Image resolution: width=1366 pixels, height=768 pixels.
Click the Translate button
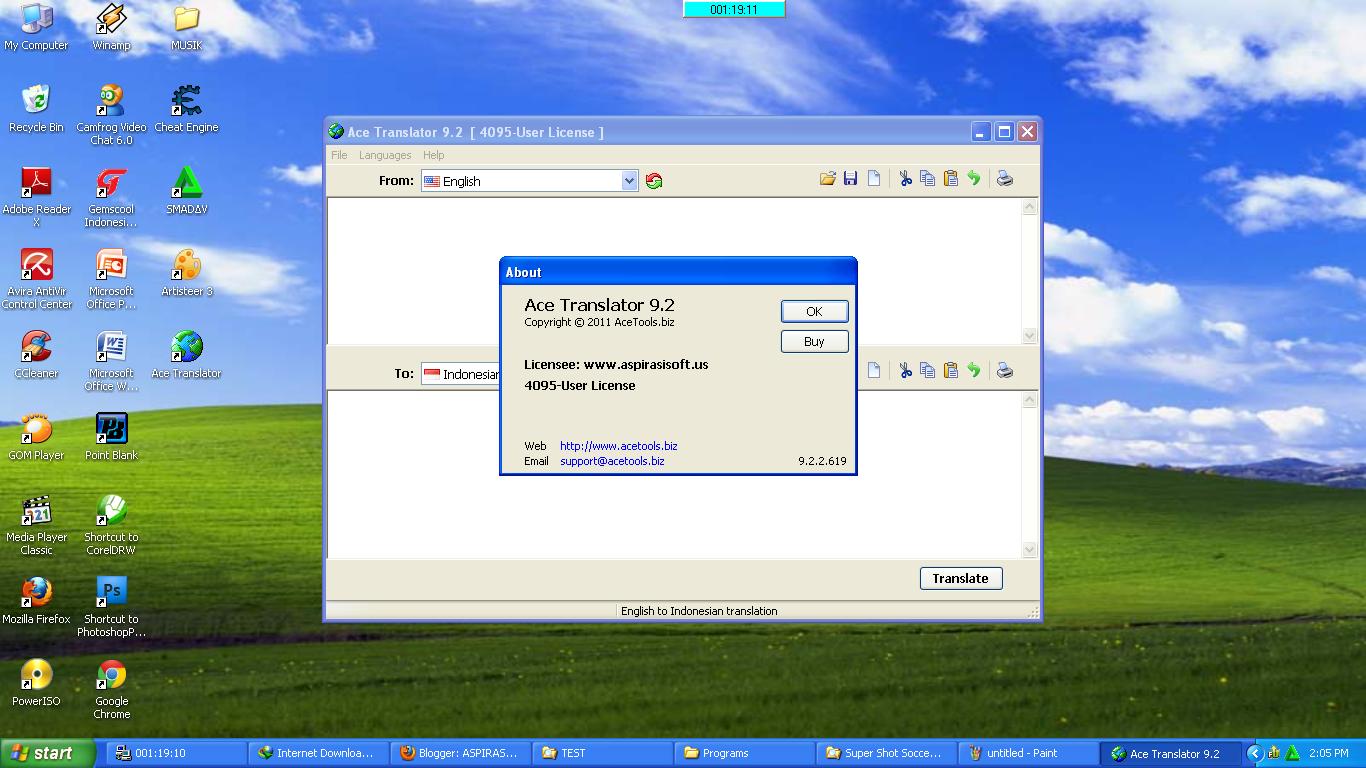click(x=961, y=578)
